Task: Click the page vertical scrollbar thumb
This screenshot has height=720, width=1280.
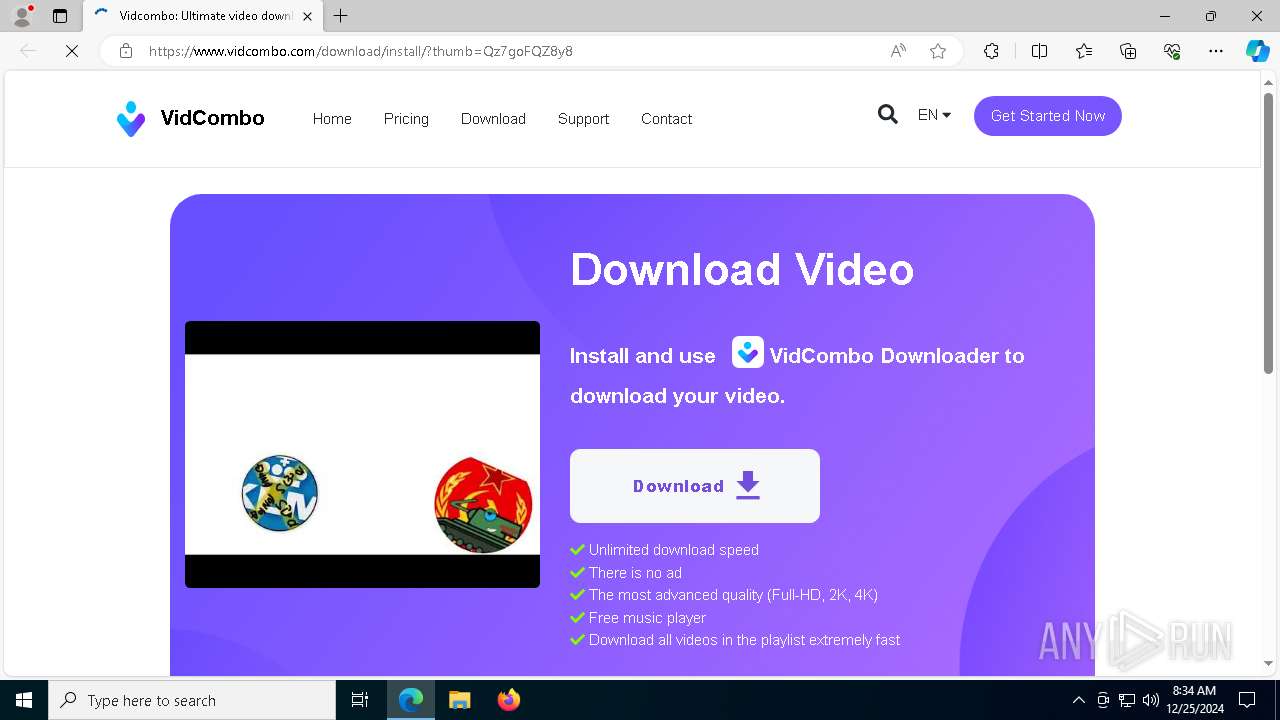Action: click(x=1268, y=232)
